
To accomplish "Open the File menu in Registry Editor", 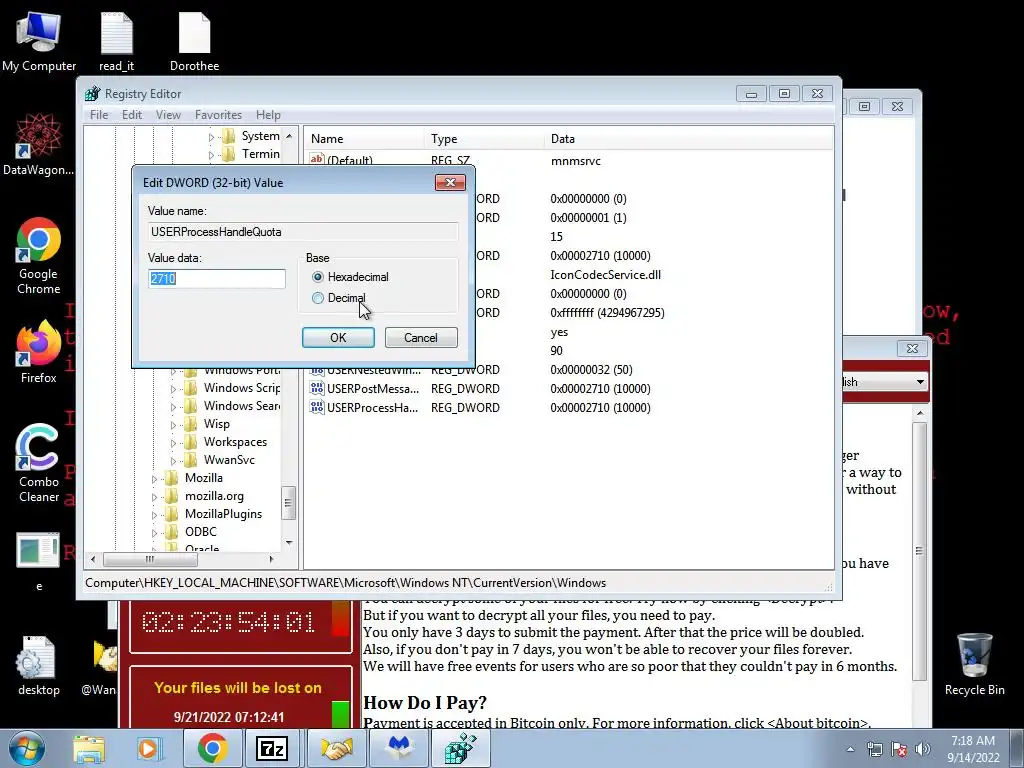I will coord(99,115).
